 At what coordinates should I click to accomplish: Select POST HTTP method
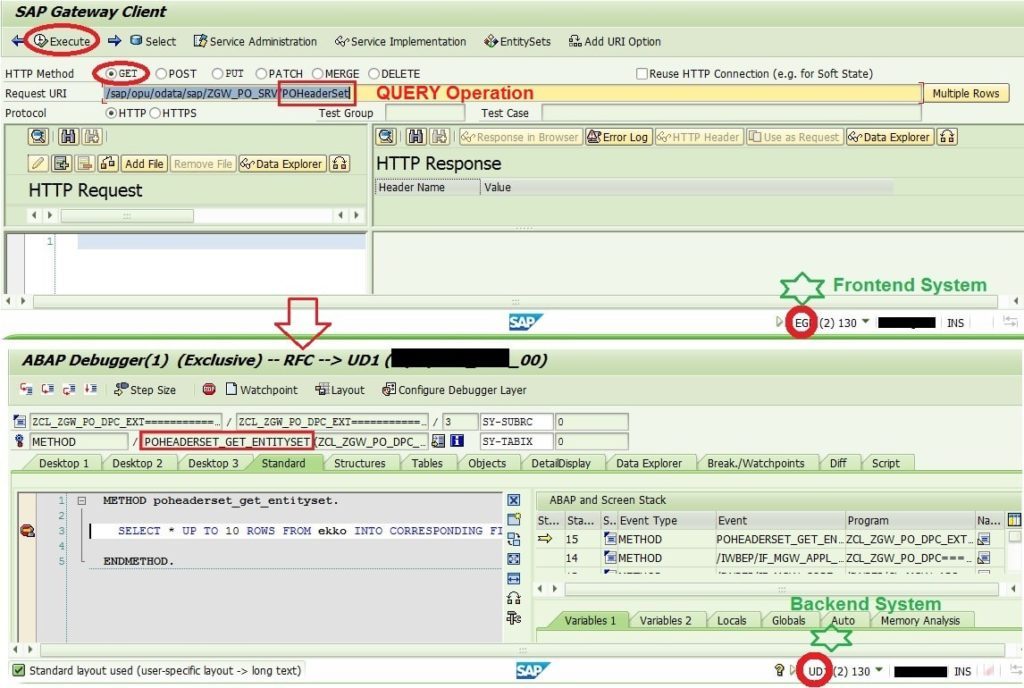[161, 74]
